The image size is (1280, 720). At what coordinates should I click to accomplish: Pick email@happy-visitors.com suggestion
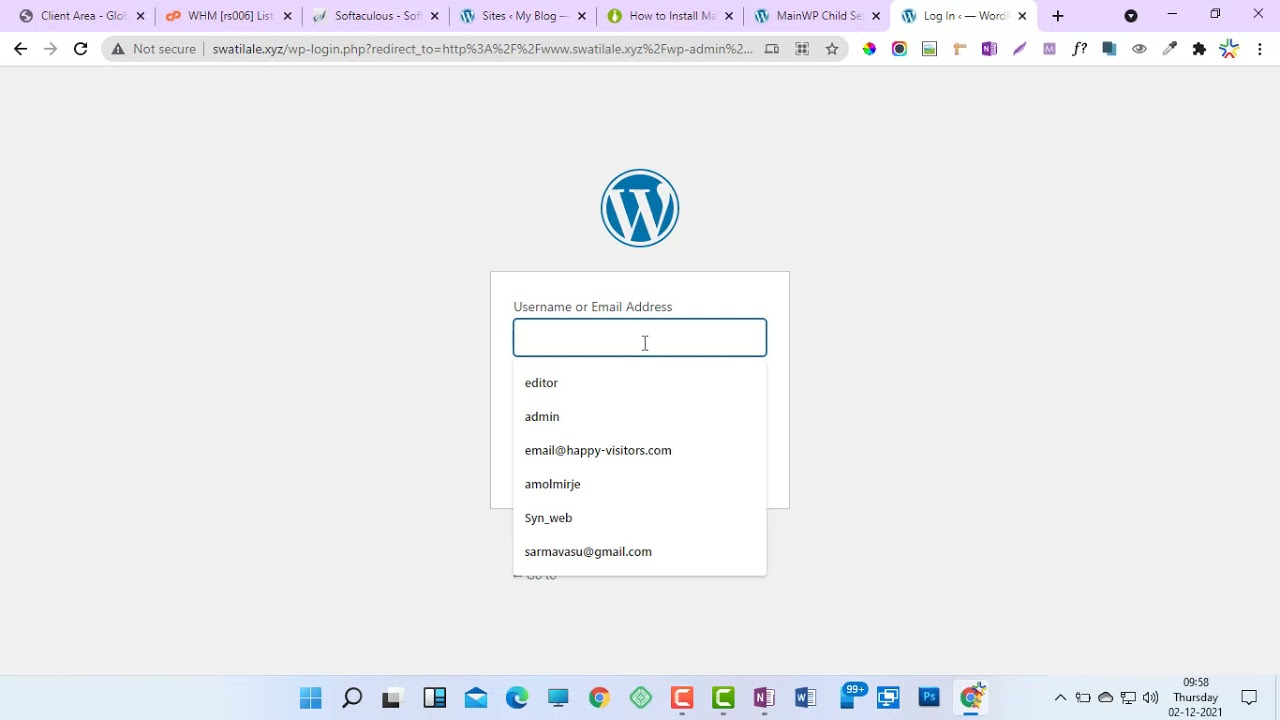click(640, 451)
